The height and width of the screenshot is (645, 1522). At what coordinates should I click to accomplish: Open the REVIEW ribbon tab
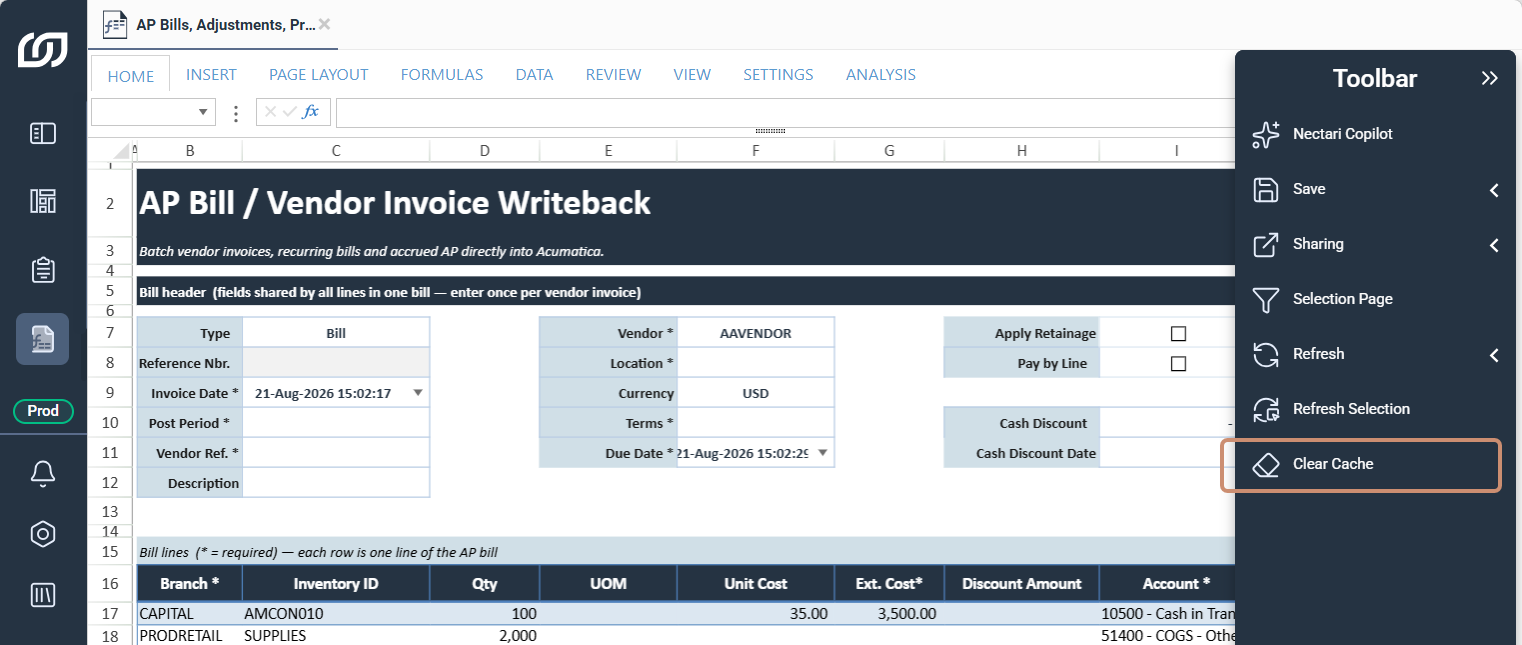[614, 74]
